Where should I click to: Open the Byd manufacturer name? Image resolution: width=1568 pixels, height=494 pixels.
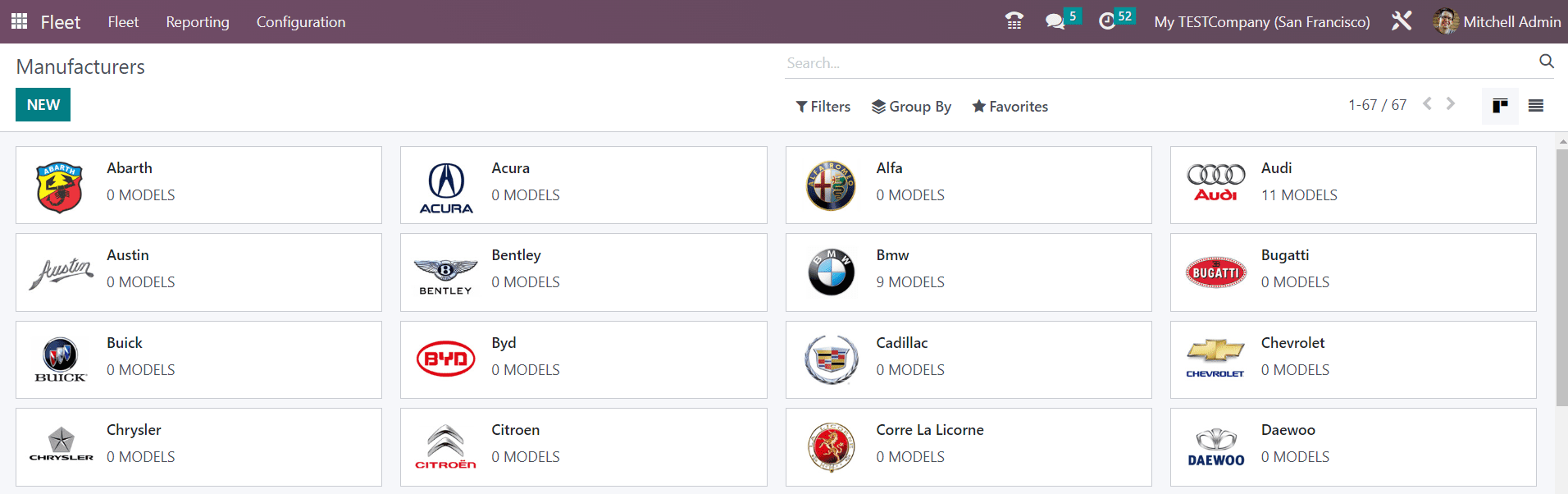[504, 343]
